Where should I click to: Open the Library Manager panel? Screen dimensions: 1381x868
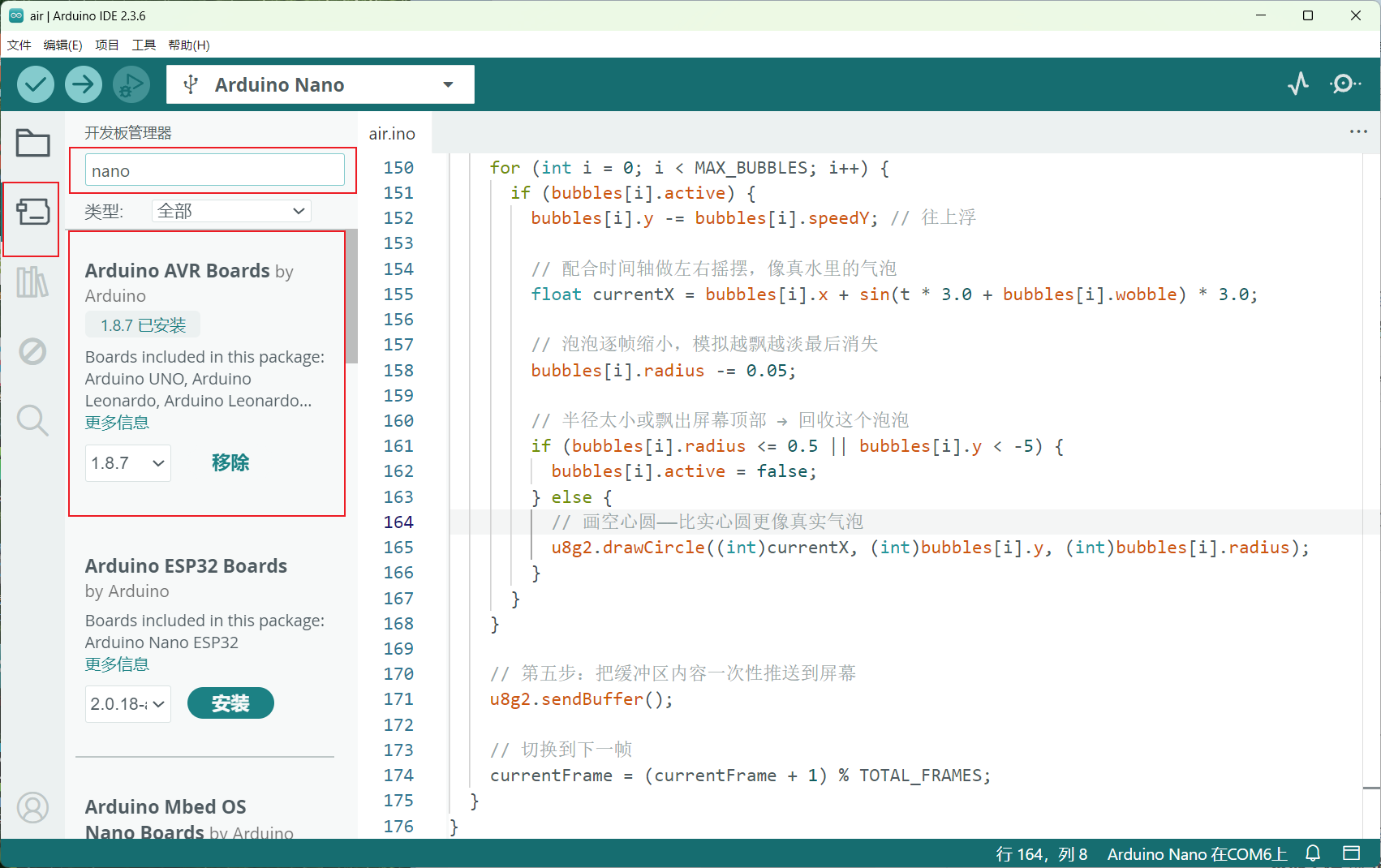pos(32,282)
